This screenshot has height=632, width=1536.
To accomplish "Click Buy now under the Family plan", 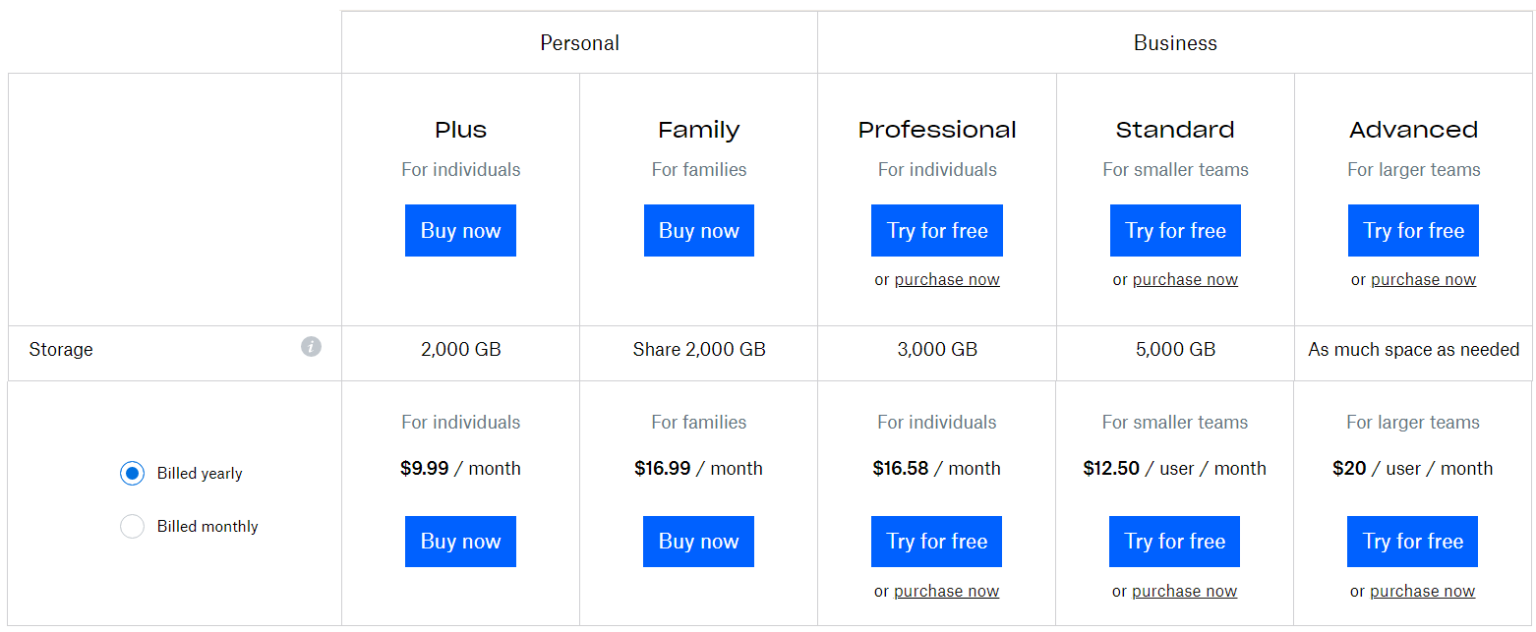I will 698,230.
